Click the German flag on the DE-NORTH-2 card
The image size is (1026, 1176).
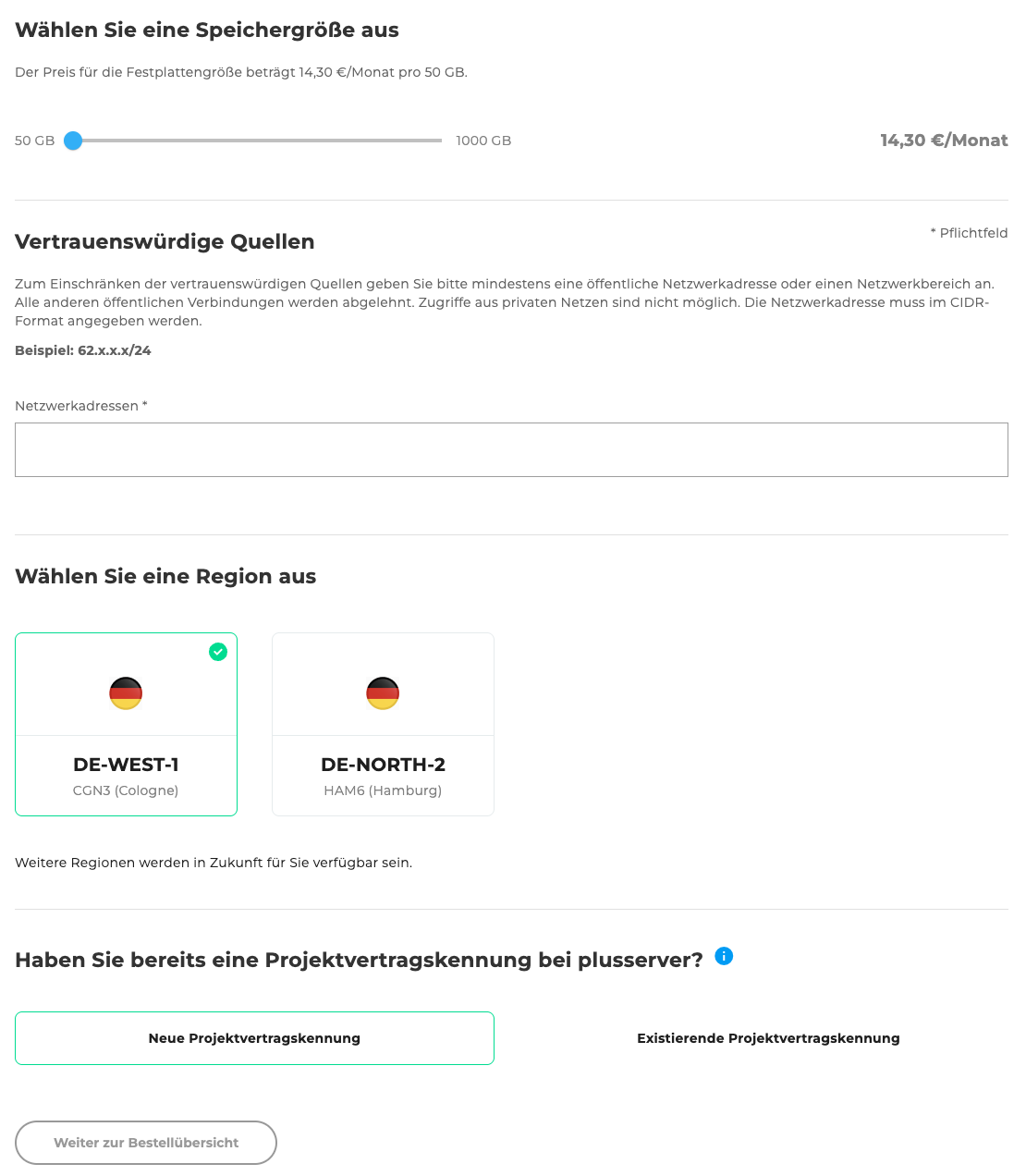383,692
